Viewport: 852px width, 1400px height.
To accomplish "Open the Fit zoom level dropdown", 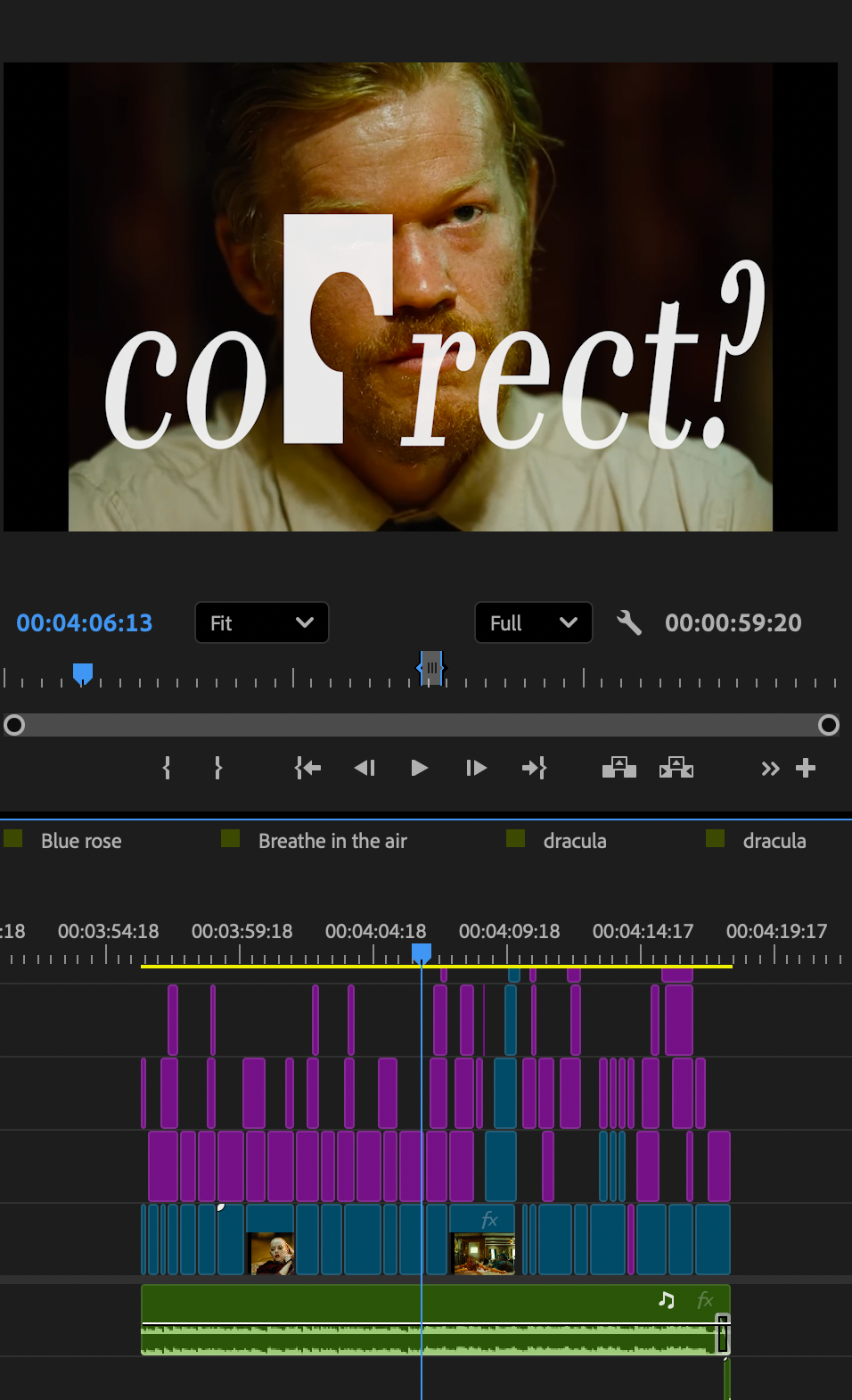I will pos(262,622).
